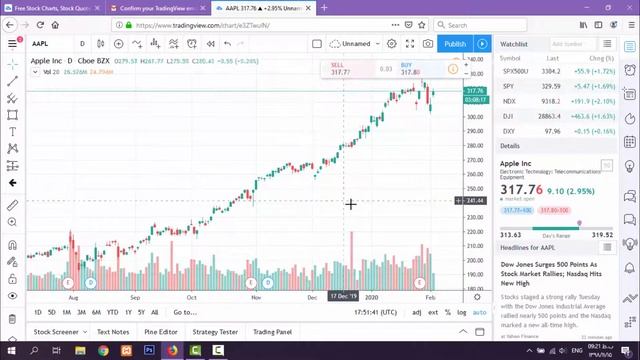Click the trash remove drawings icon
Image resolution: width=640 pixels, height=360 pixels.
12,319
